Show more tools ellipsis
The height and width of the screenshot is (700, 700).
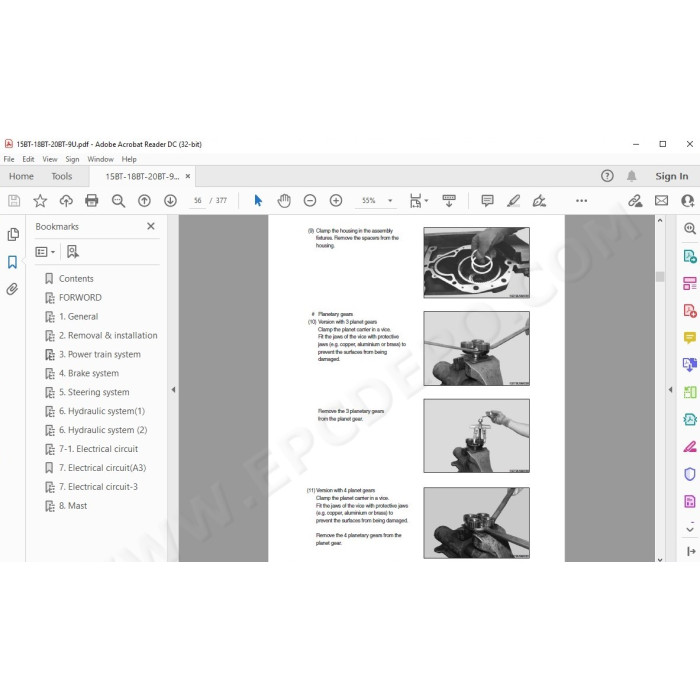pos(581,201)
